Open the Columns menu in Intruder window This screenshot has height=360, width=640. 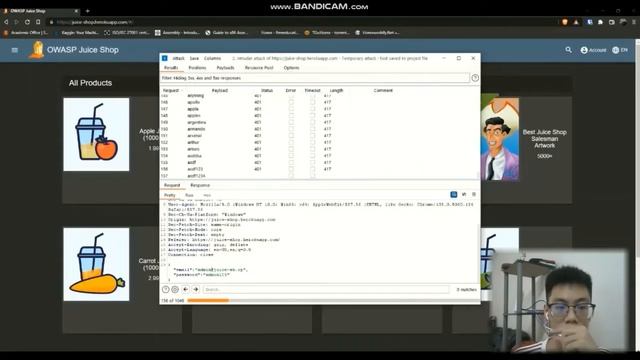[212, 58]
